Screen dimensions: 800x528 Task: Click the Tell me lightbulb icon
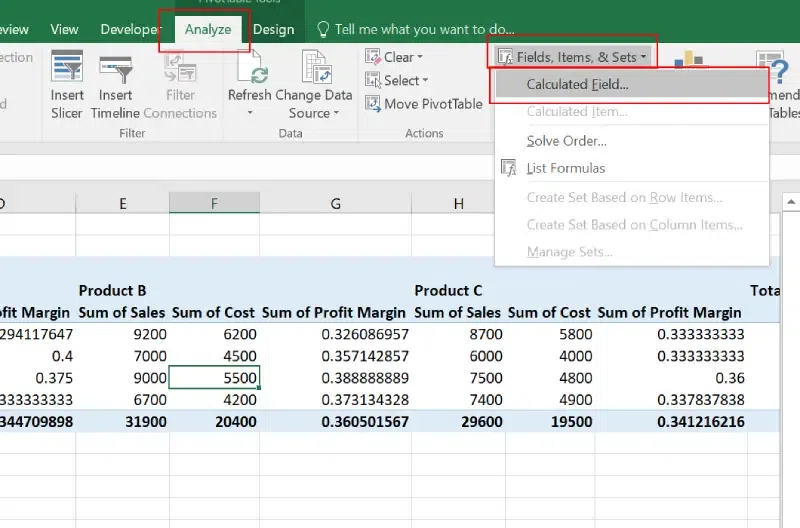(322, 30)
